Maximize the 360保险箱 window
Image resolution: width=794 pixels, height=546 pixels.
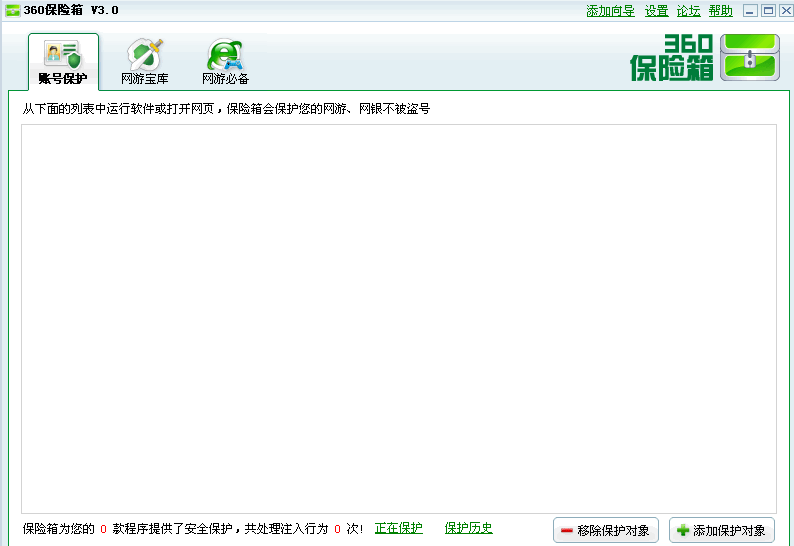(x=768, y=11)
